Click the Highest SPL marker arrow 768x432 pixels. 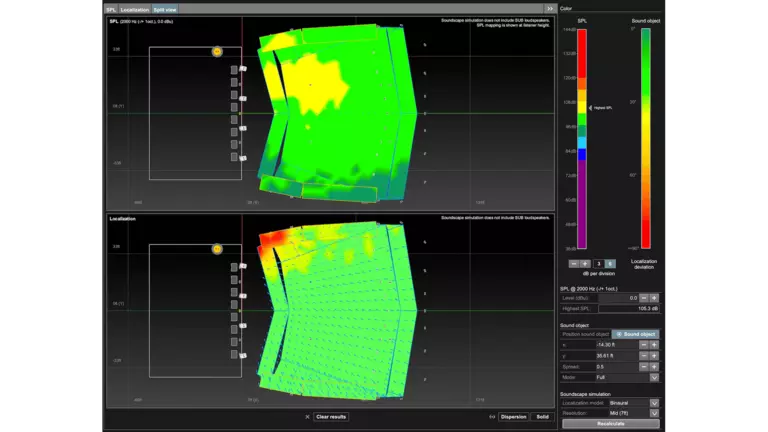(590, 107)
